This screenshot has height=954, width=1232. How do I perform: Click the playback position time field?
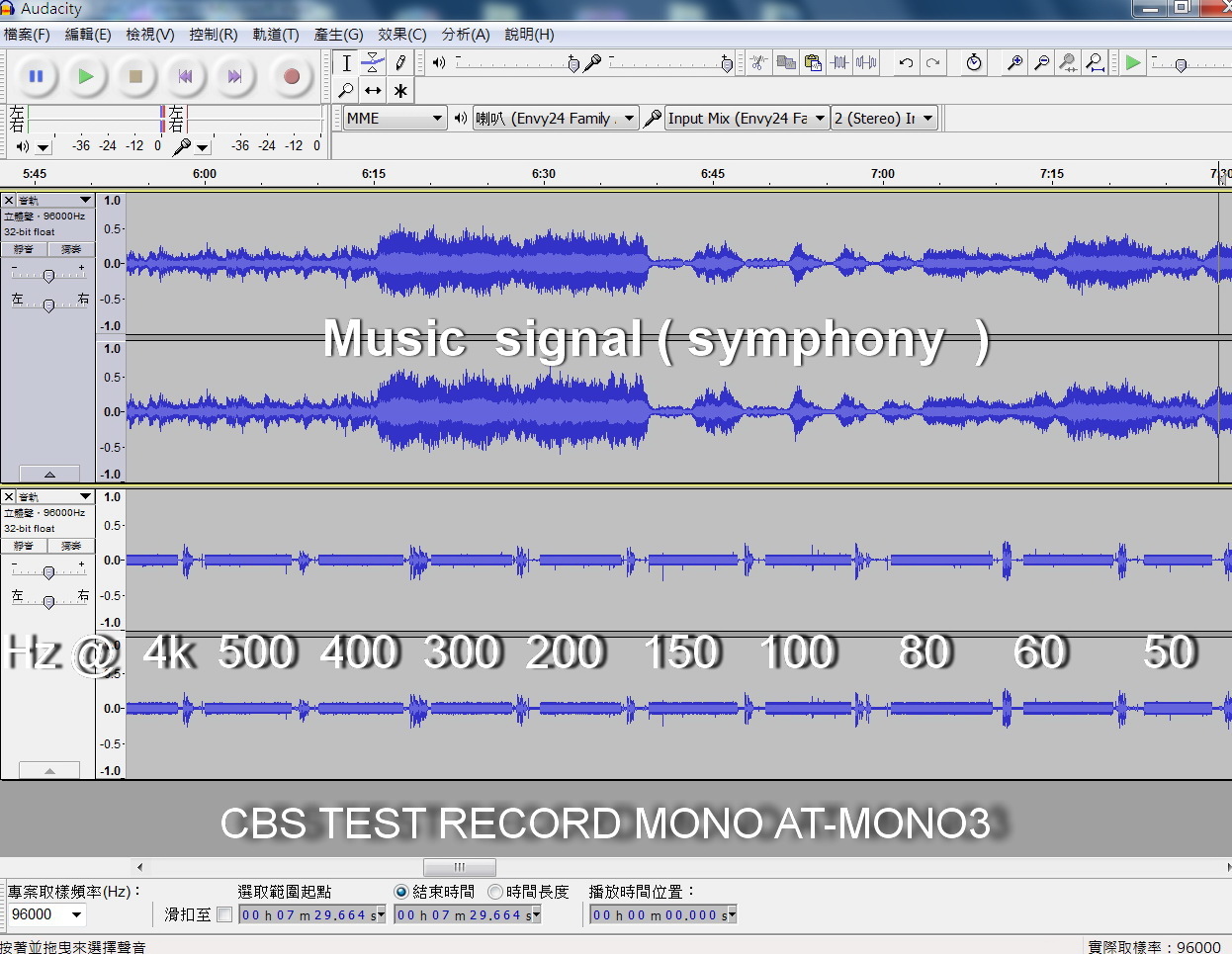[x=663, y=915]
